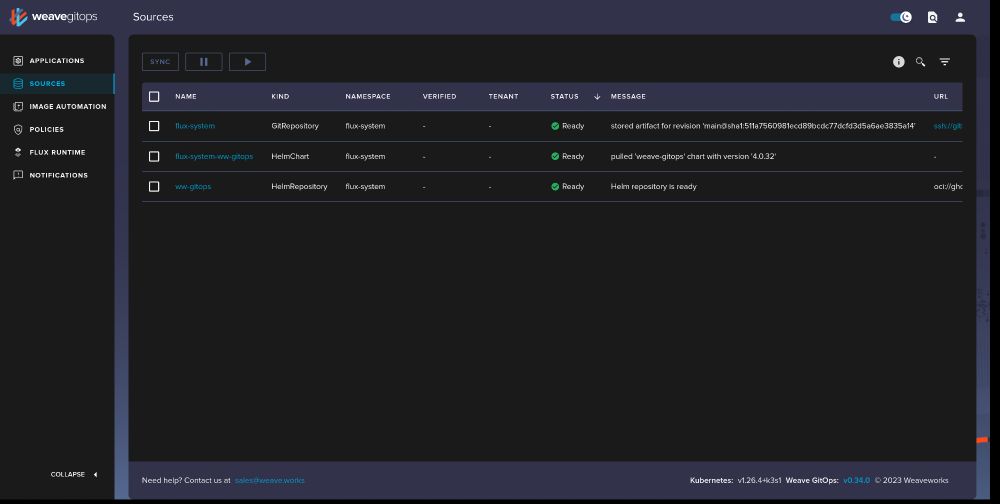The image size is (1000, 504).
Task: Sort by Kind column header
Action: tap(280, 96)
